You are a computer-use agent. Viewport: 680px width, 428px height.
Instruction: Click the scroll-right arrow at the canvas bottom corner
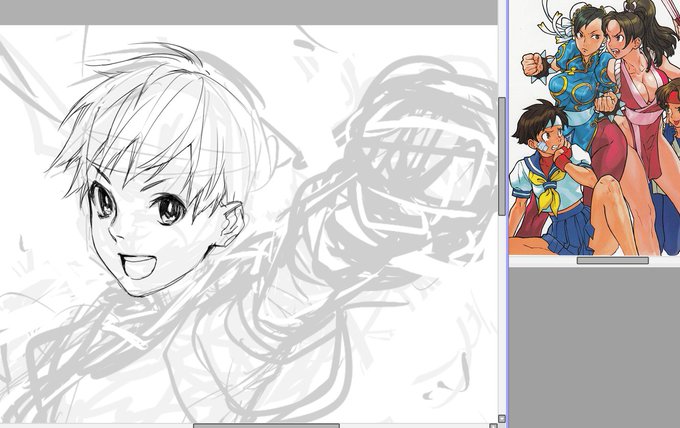coord(493,426)
